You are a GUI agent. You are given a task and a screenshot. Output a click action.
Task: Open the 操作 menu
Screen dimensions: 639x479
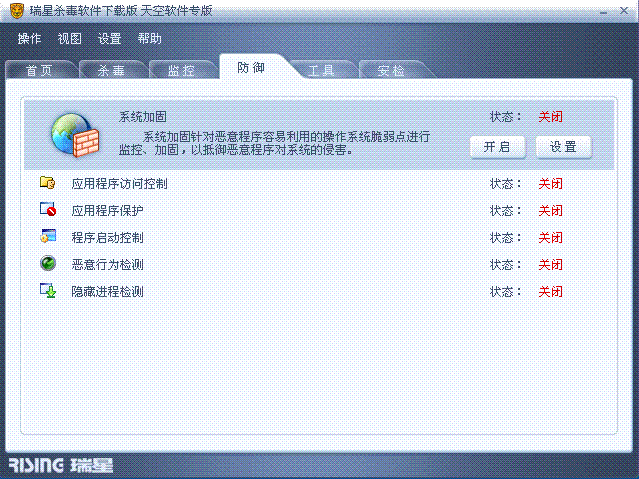tap(29, 39)
